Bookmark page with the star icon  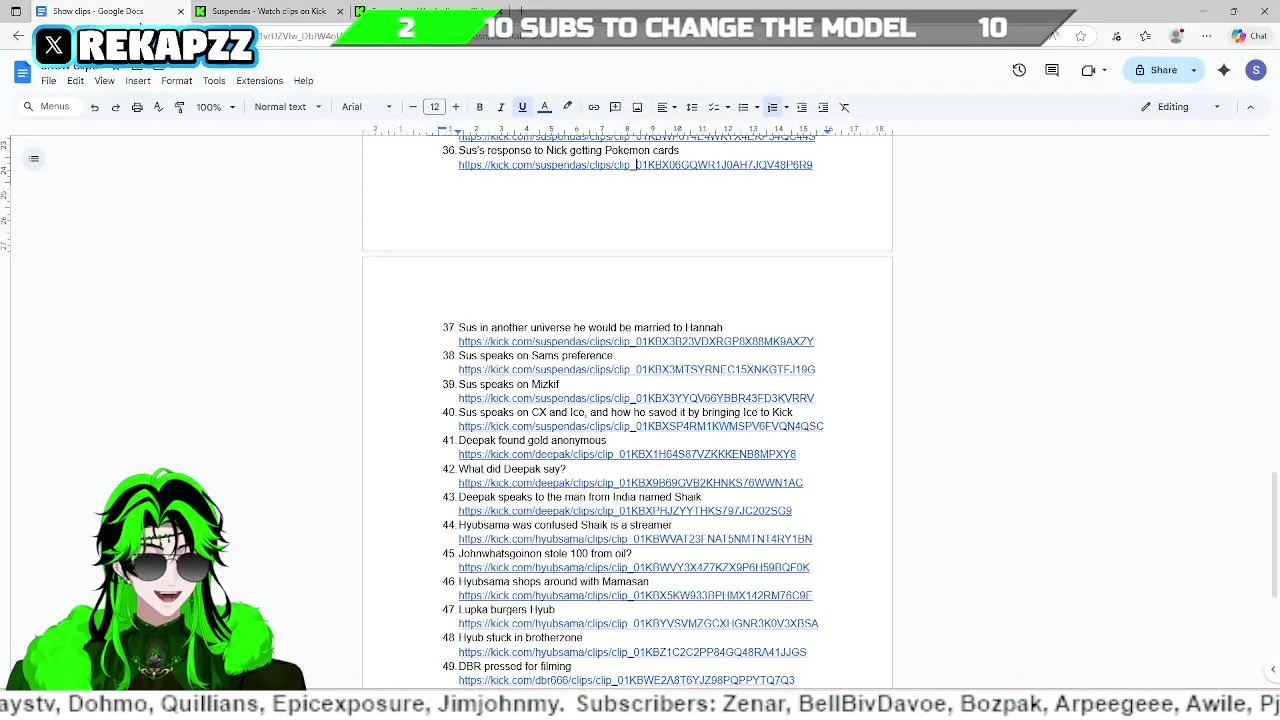1081,36
